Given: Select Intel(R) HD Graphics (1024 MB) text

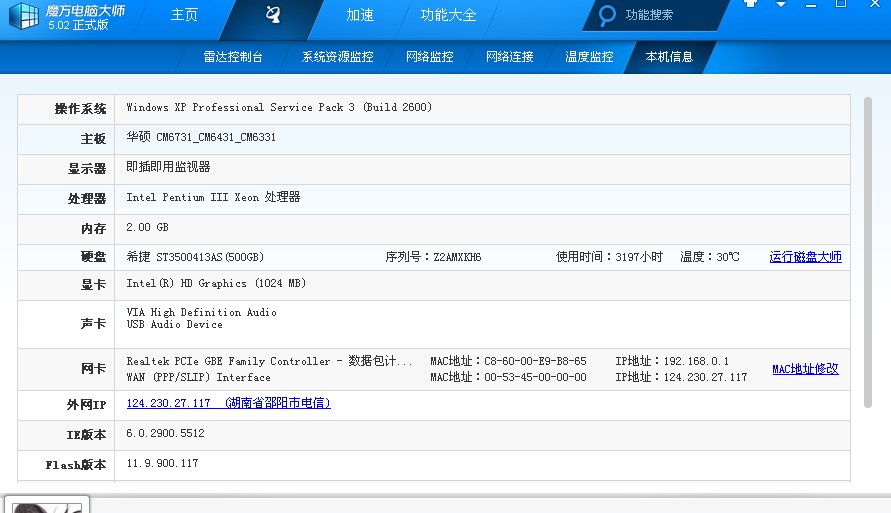Looking at the screenshot, I should pyautogui.click(x=216, y=283).
